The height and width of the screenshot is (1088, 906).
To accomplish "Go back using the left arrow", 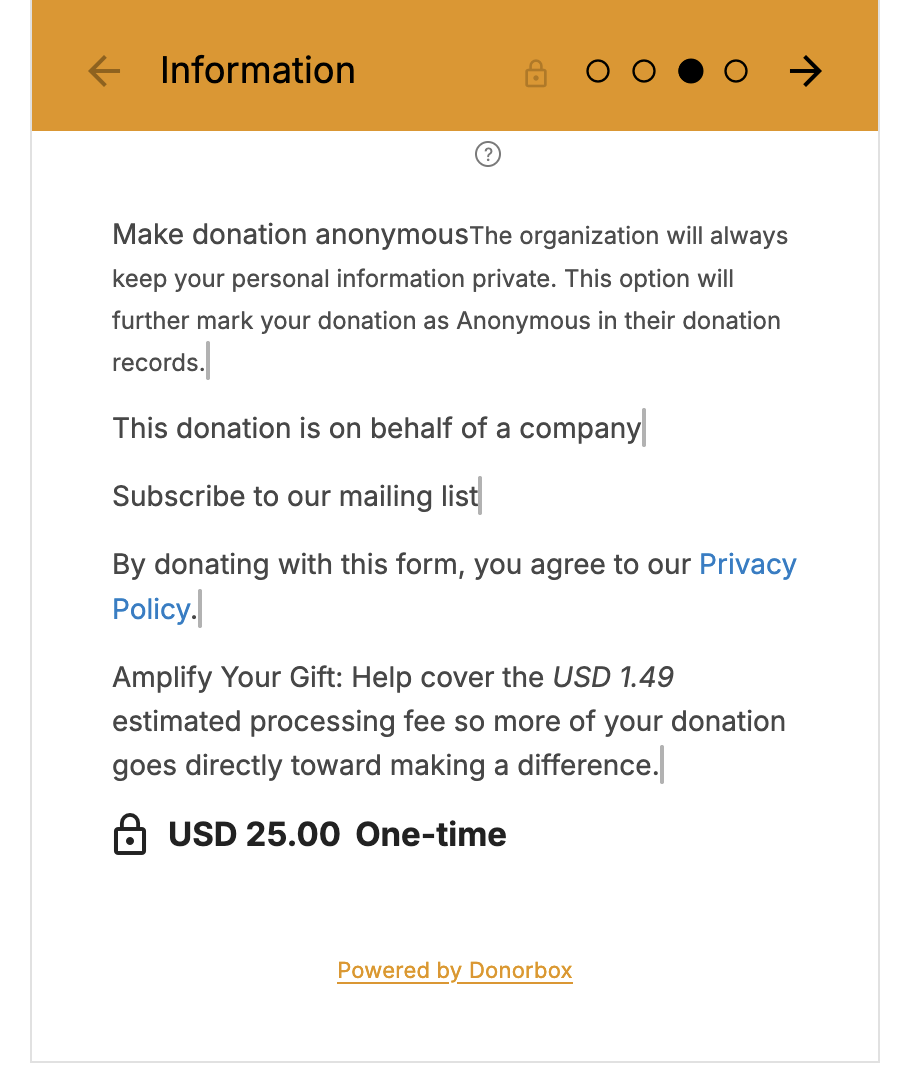I will [x=104, y=71].
